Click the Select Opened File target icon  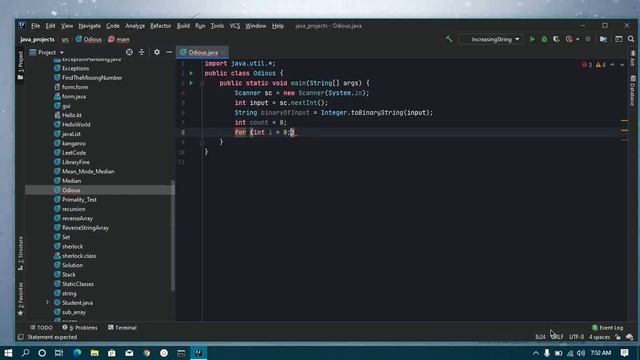click(x=129, y=52)
